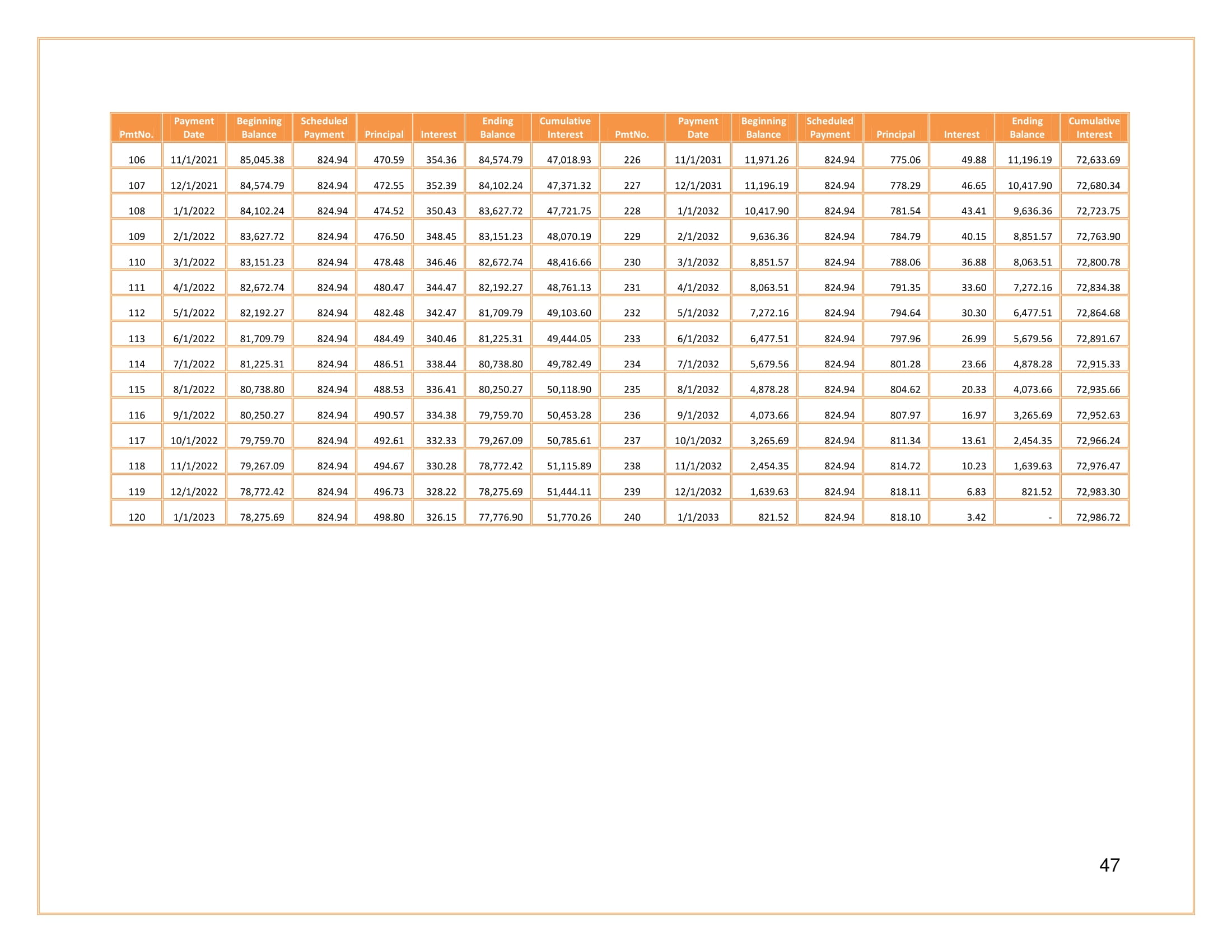Select the right Cumulative Interest header
1232x952 pixels.
tap(1094, 128)
